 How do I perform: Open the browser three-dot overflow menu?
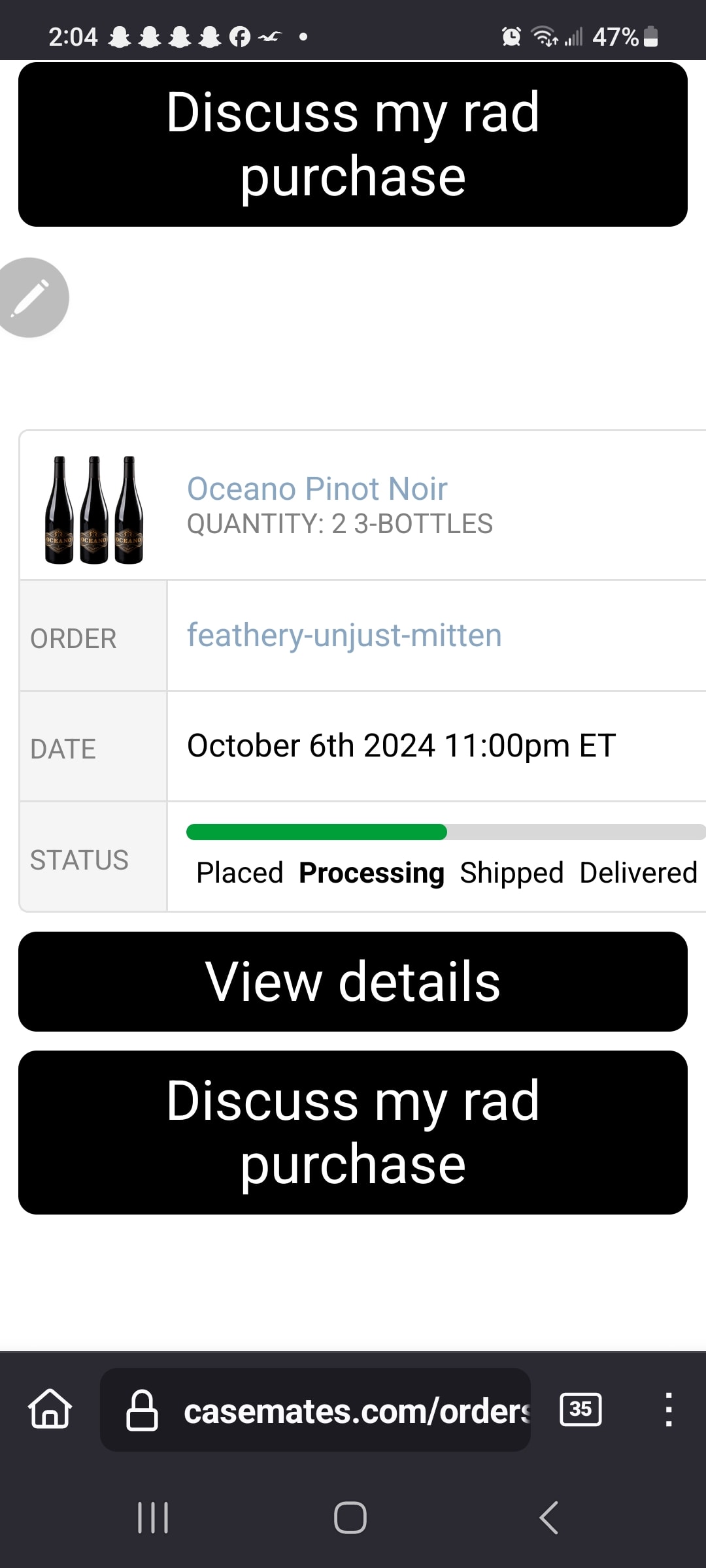[668, 1409]
